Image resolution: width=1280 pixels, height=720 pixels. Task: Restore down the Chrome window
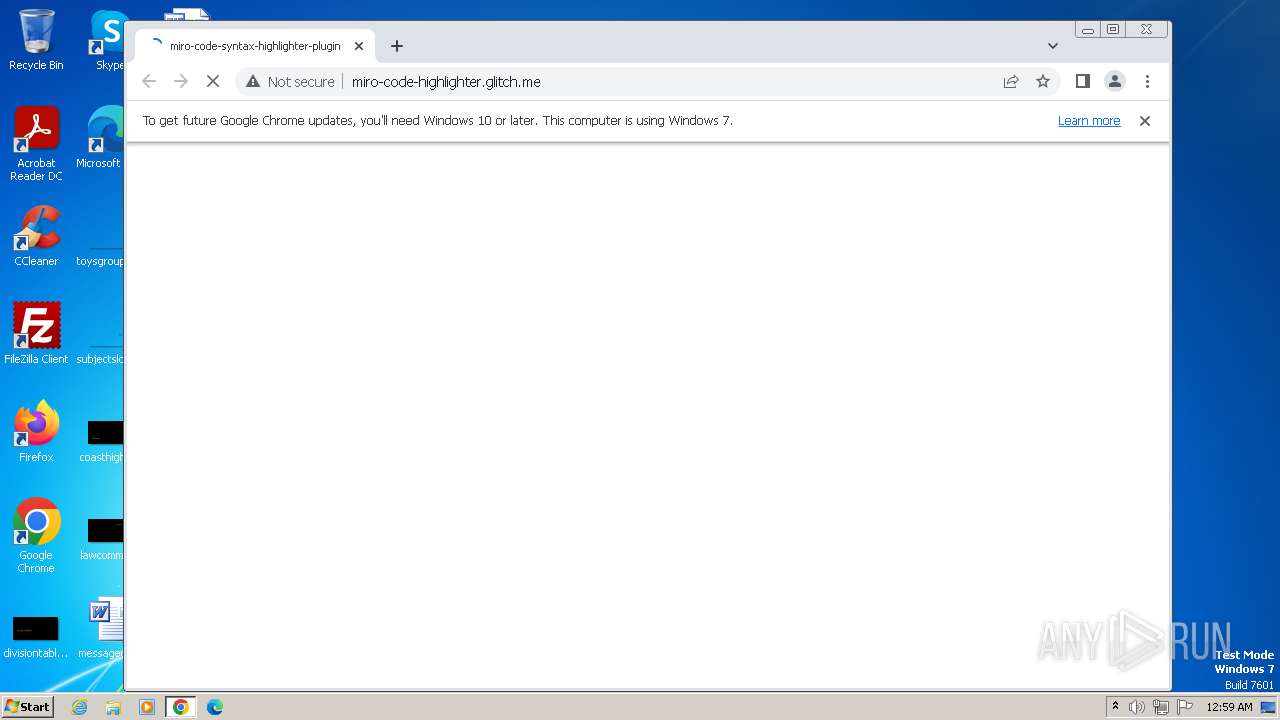coord(1112,30)
